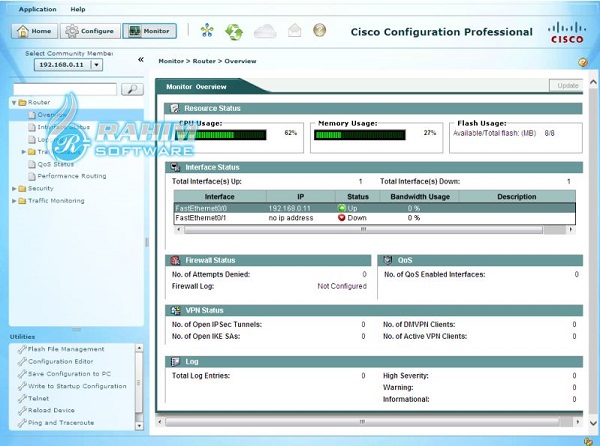Sort by Description column header
The height and width of the screenshot is (446, 600).
point(517,197)
